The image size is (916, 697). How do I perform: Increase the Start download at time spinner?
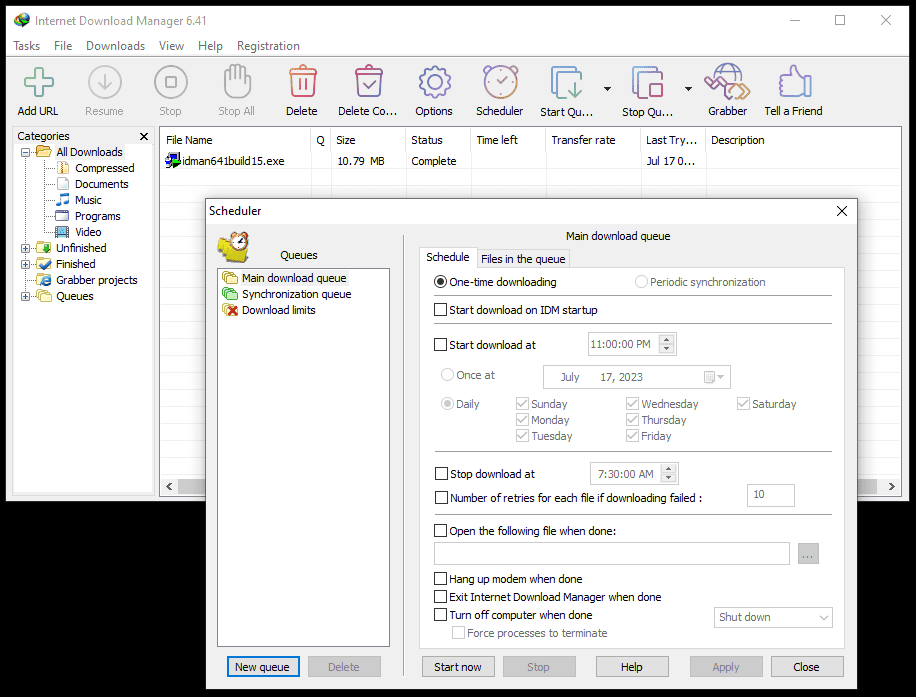(x=667, y=339)
